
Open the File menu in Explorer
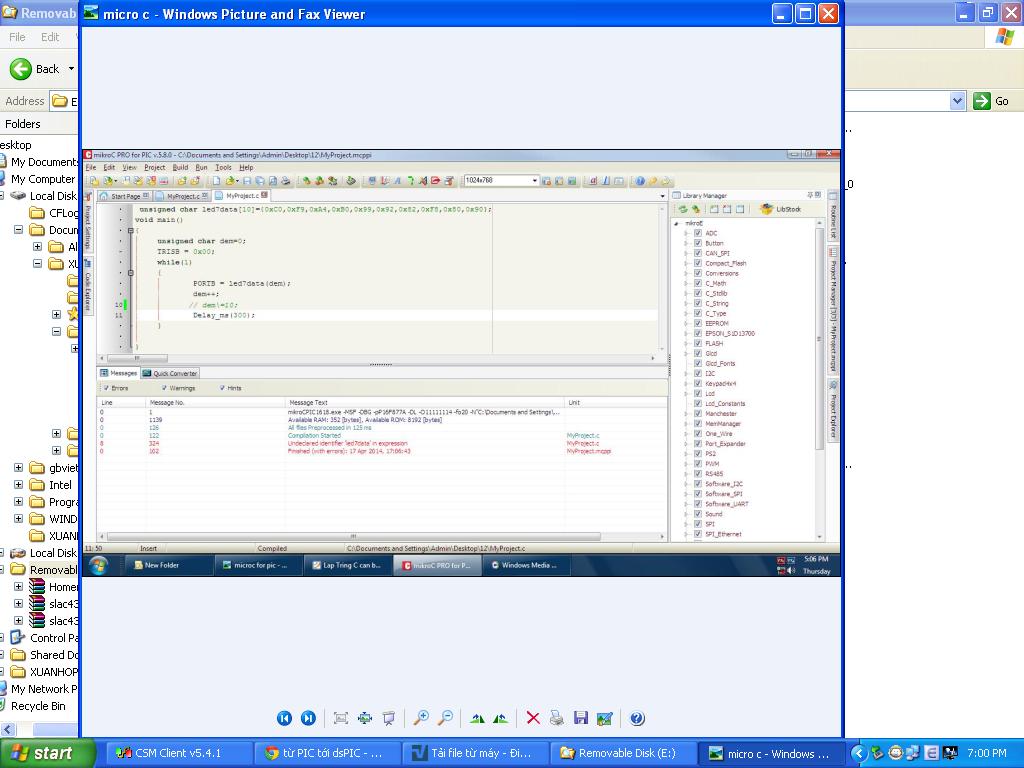click(17, 37)
